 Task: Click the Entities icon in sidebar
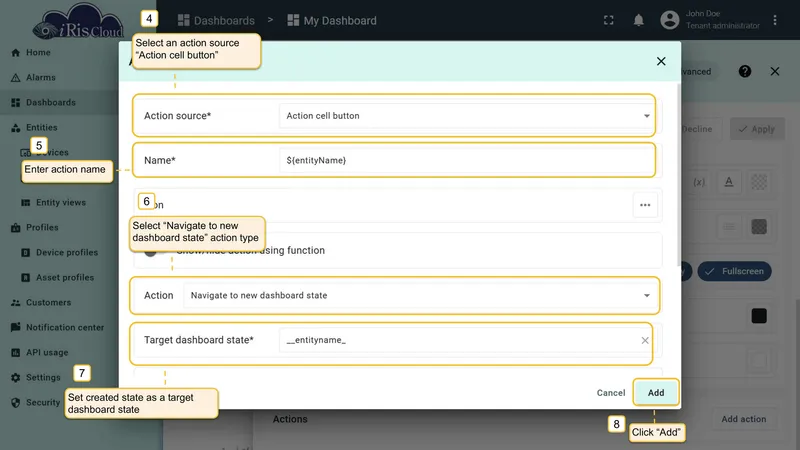tap(15, 128)
